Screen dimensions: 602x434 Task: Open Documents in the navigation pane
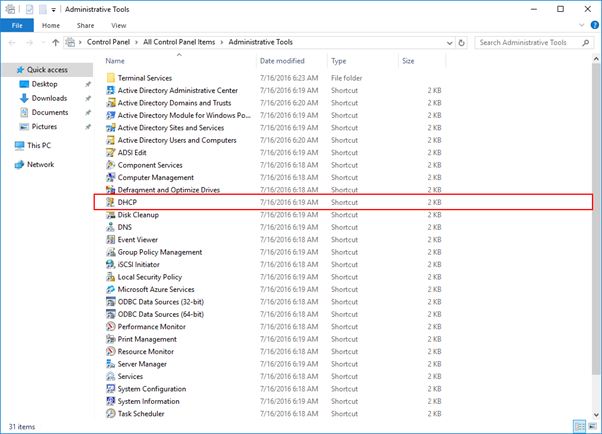pyautogui.click(x=50, y=113)
